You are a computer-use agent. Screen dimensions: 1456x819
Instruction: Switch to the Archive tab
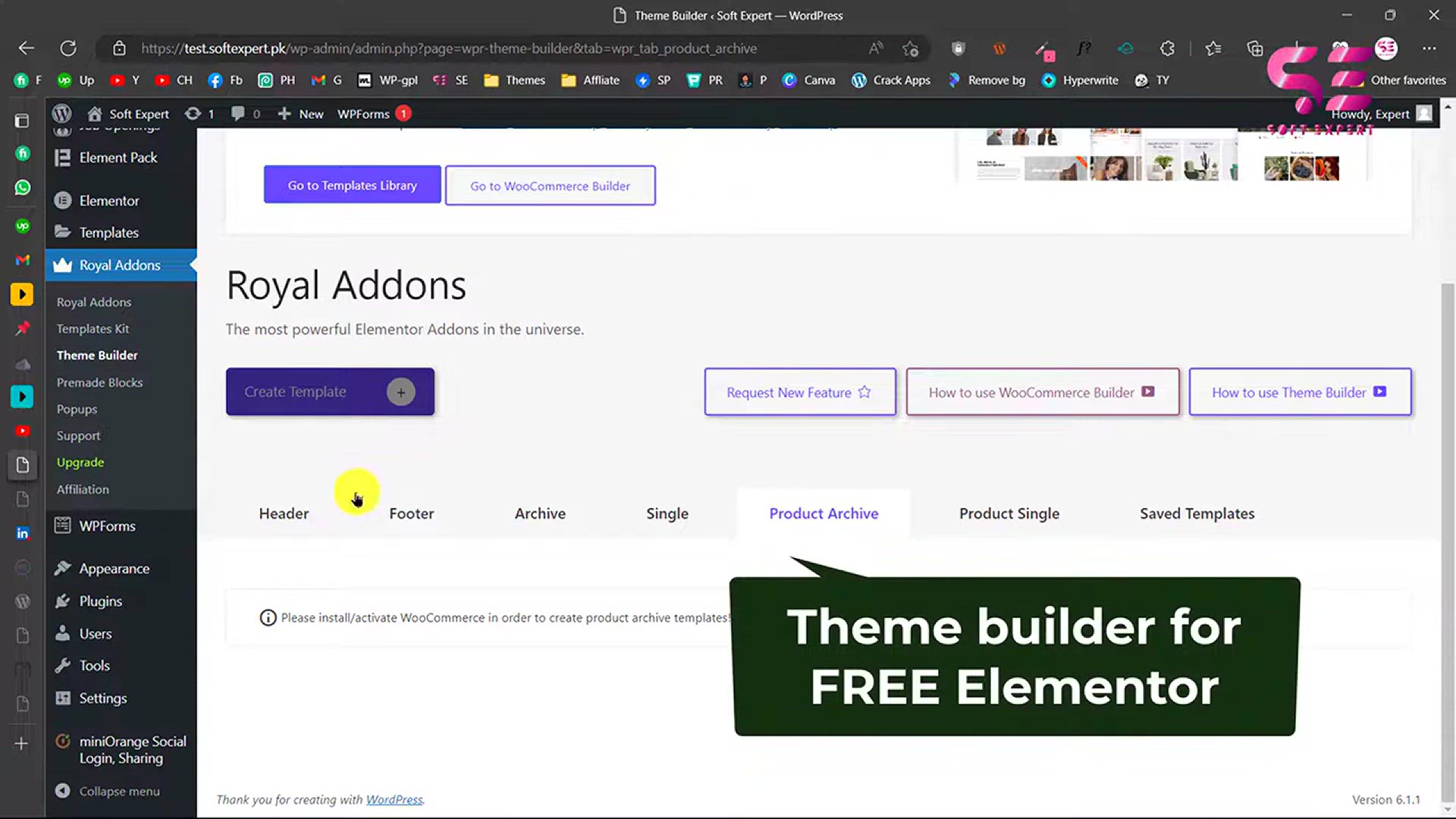click(540, 513)
